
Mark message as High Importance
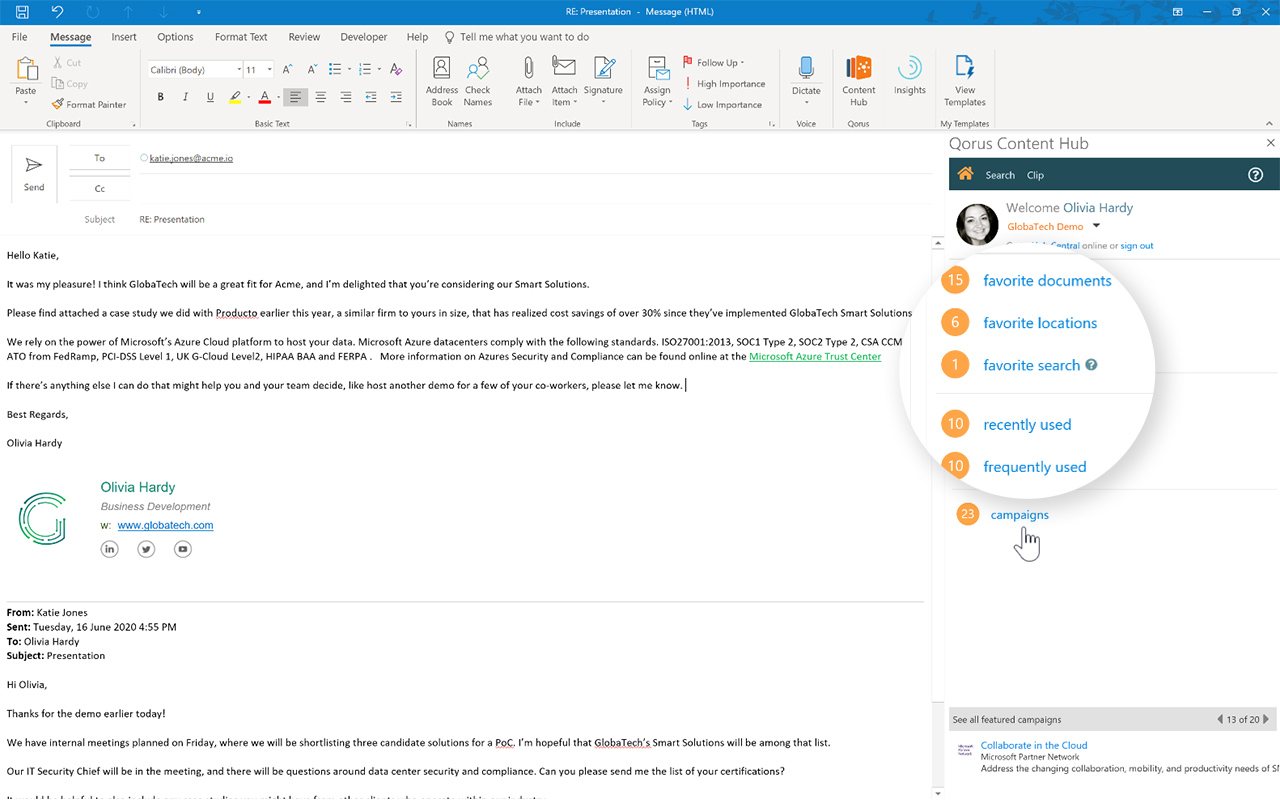click(724, 84)
